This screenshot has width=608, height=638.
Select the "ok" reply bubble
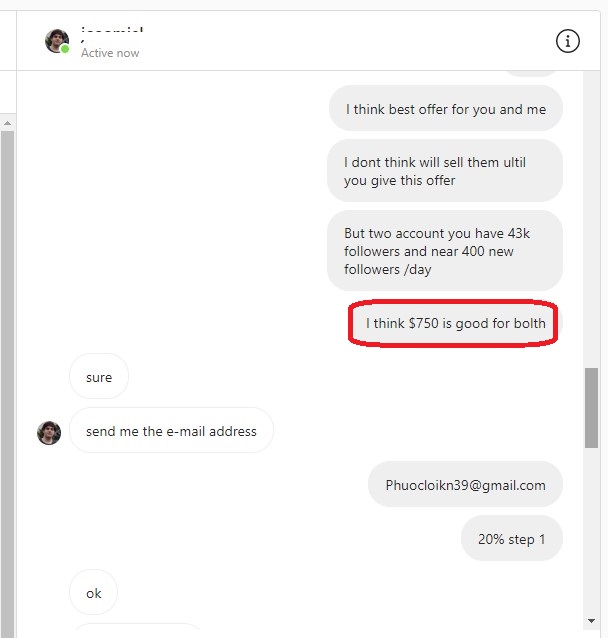click(93, 593)
